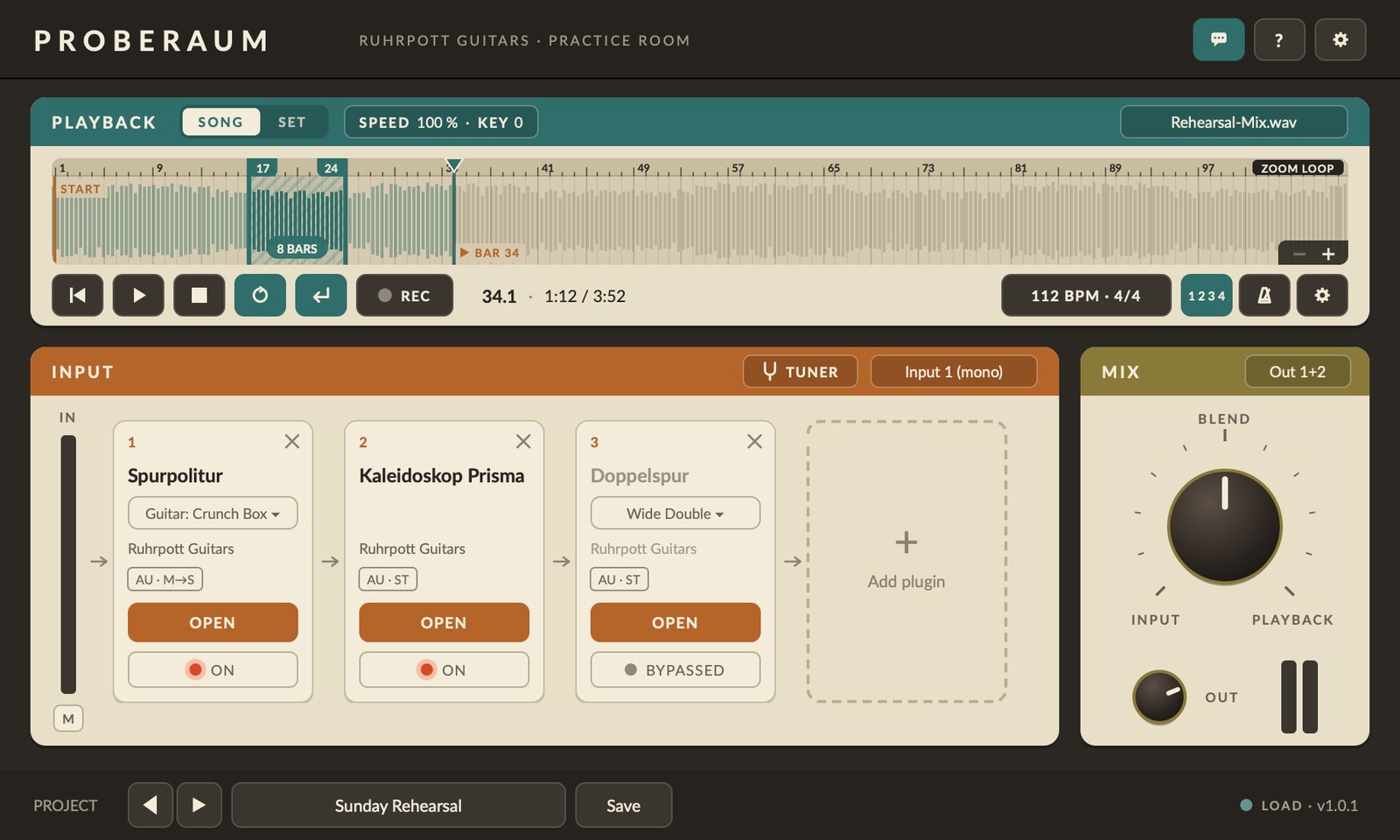This screenshot has width=1400, height=840.
Task: Open playback settings gear
Action: tap(1322, 295)
